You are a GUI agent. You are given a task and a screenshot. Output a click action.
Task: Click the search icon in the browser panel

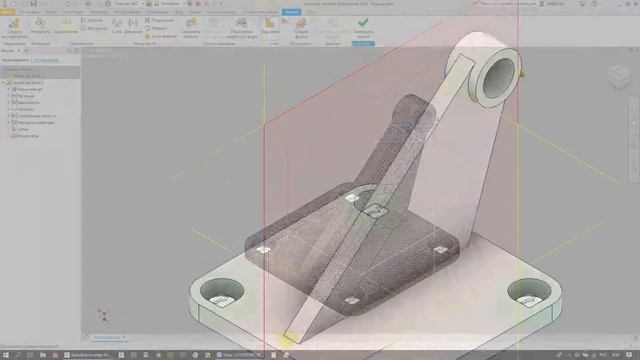click(69, 51)
